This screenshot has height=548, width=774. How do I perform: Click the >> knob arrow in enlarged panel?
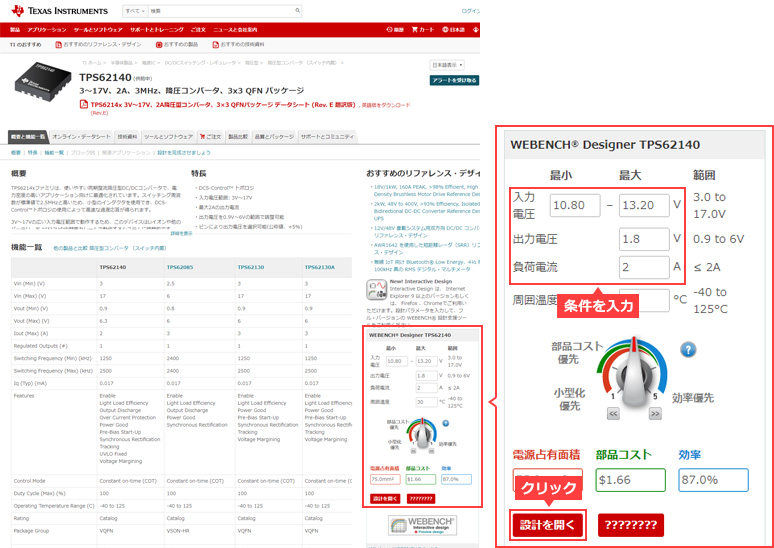655,414
